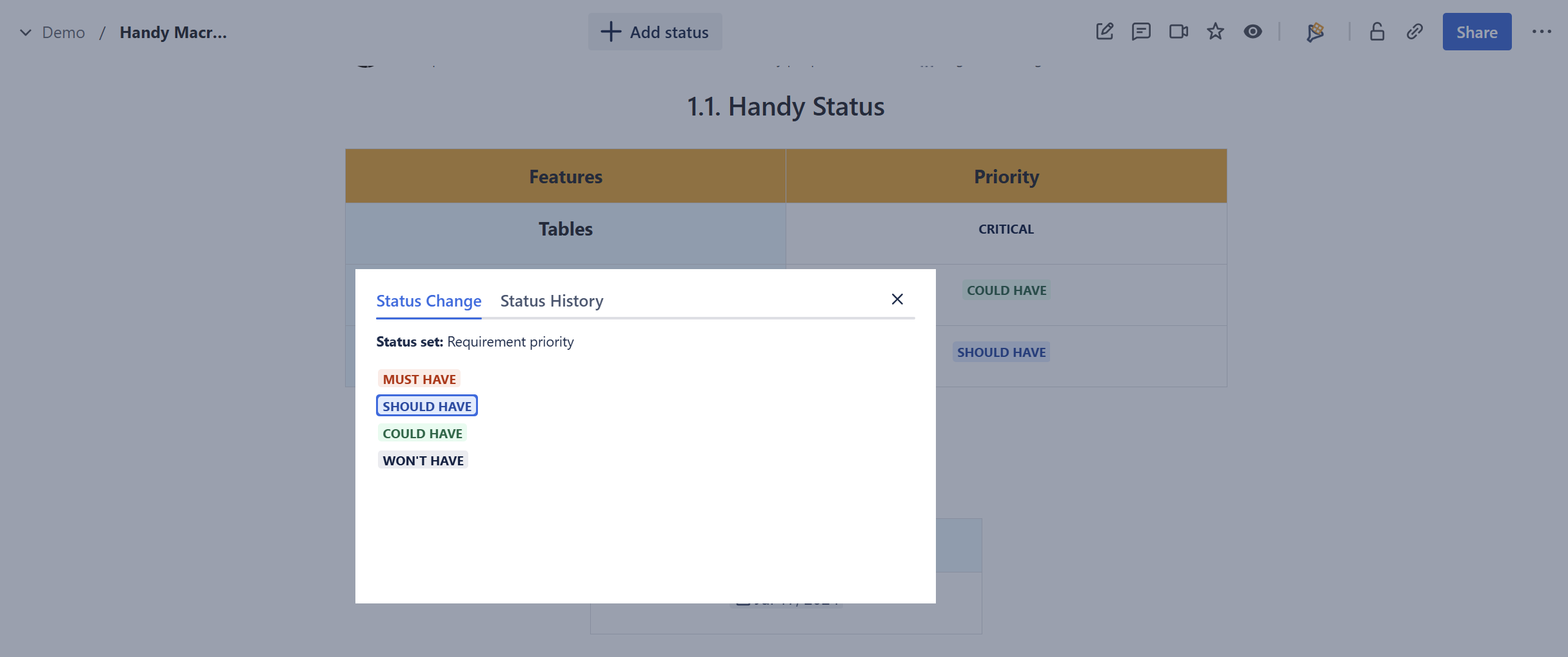The height and width of the screenshot is (657, 1568).
Task: Select the MUST HAVE priority option
Action: coord(419,379)
